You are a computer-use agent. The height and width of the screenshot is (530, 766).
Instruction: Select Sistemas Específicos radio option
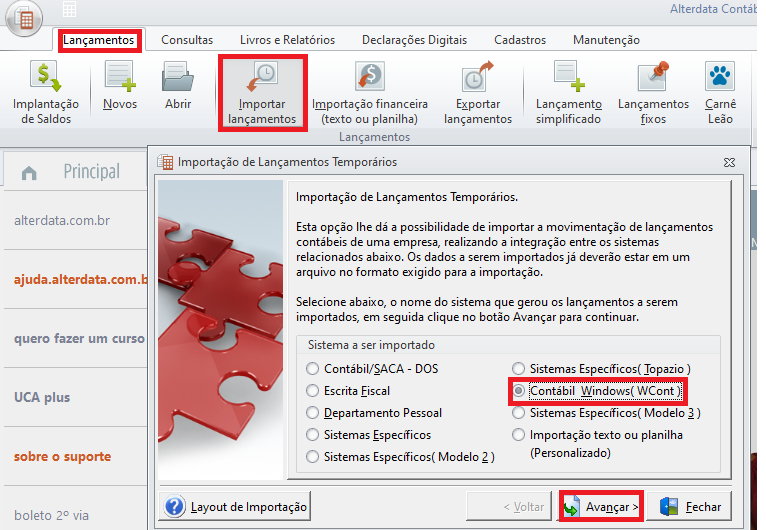312,435
